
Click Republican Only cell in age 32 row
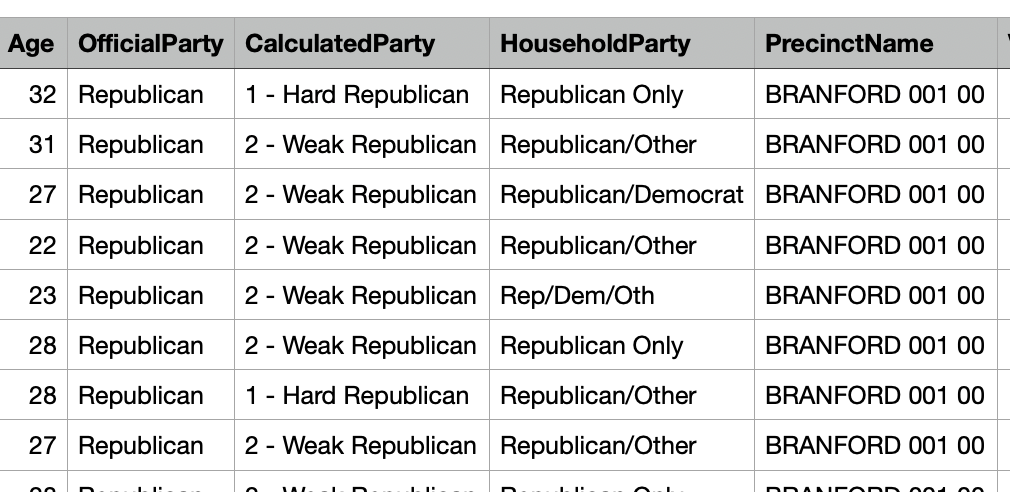point(591,95)
